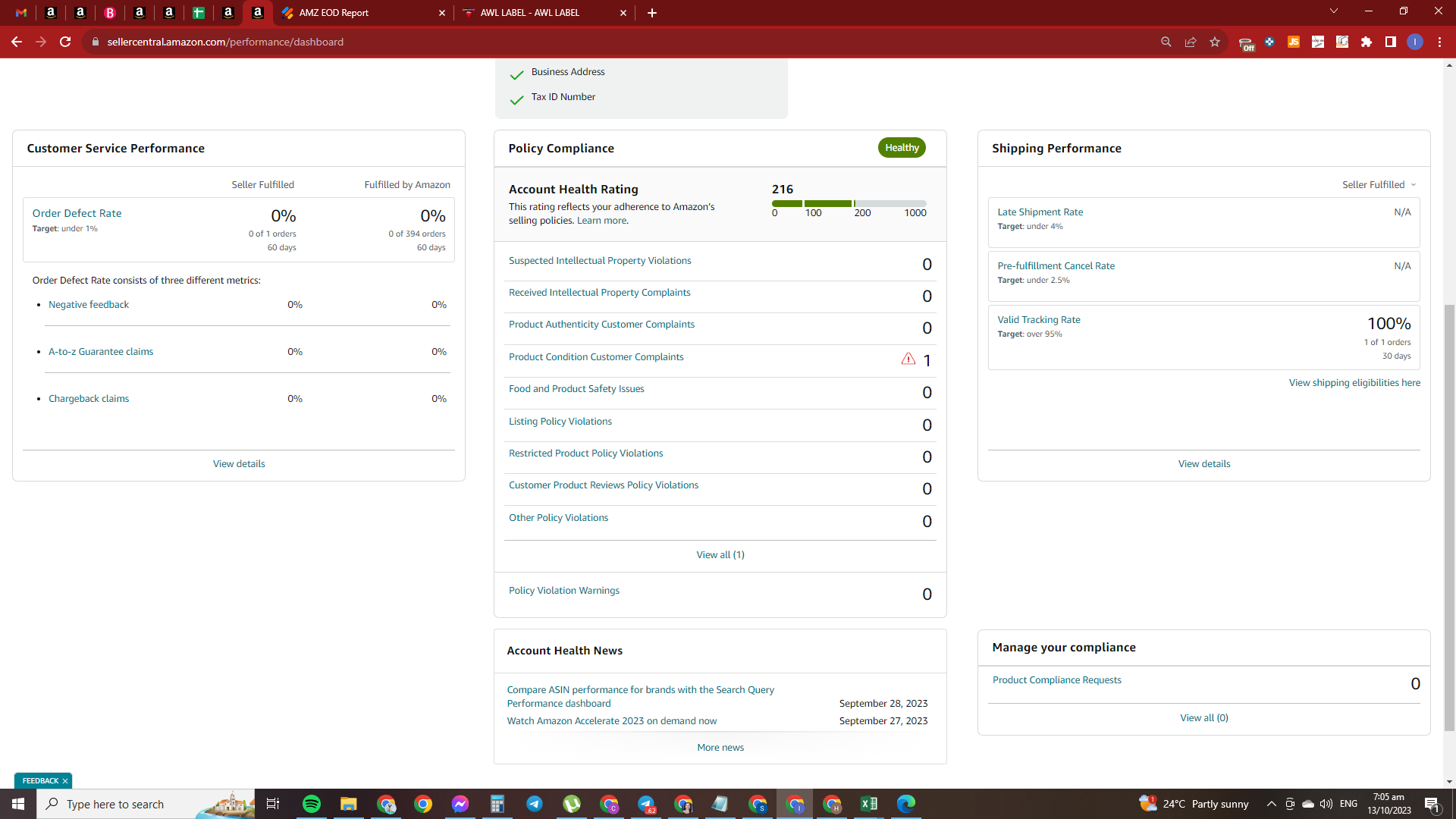View details of Shipping Performance
The width and height of the screenshot is (1456, 819).
tap(1204, 464)
